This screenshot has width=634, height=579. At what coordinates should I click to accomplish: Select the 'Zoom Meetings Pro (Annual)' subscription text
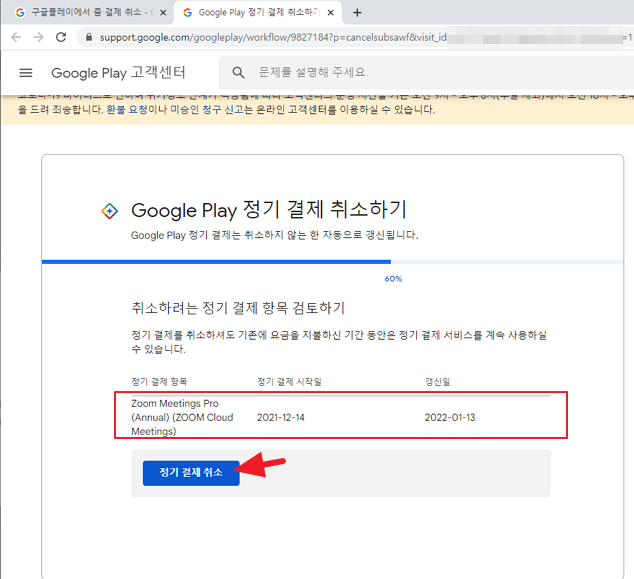pos(182,417)
